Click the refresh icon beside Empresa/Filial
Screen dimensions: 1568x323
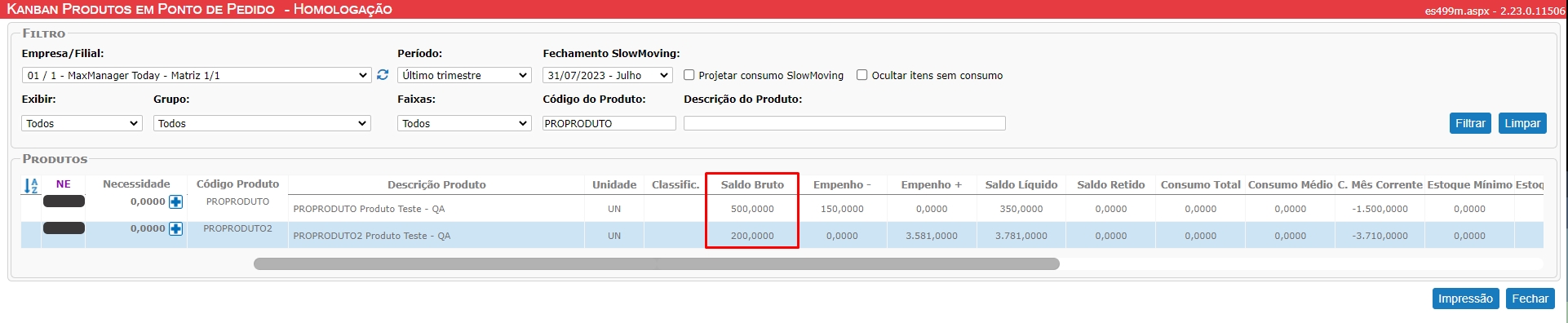click(383, 75)
